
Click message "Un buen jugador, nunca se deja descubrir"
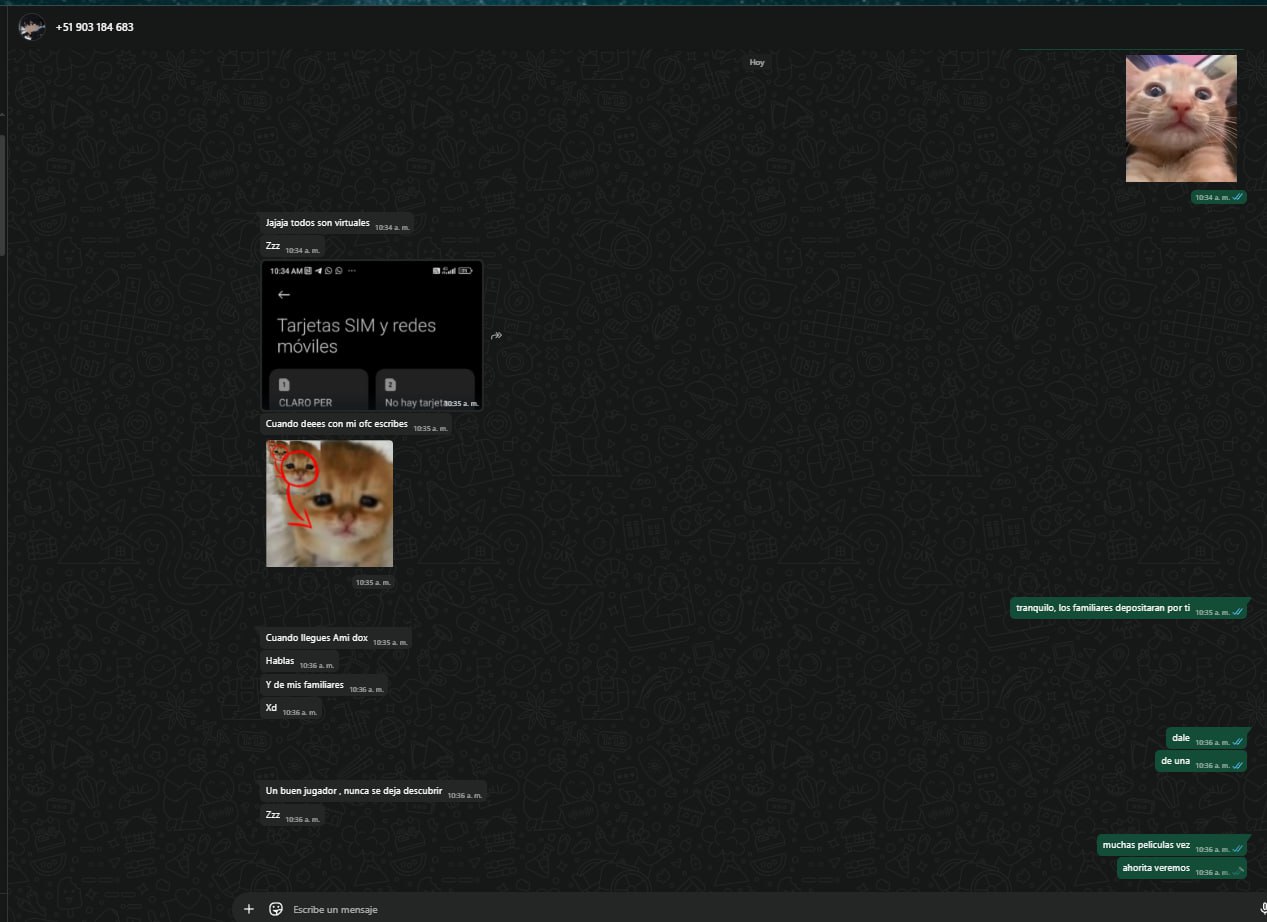(354, 791)
